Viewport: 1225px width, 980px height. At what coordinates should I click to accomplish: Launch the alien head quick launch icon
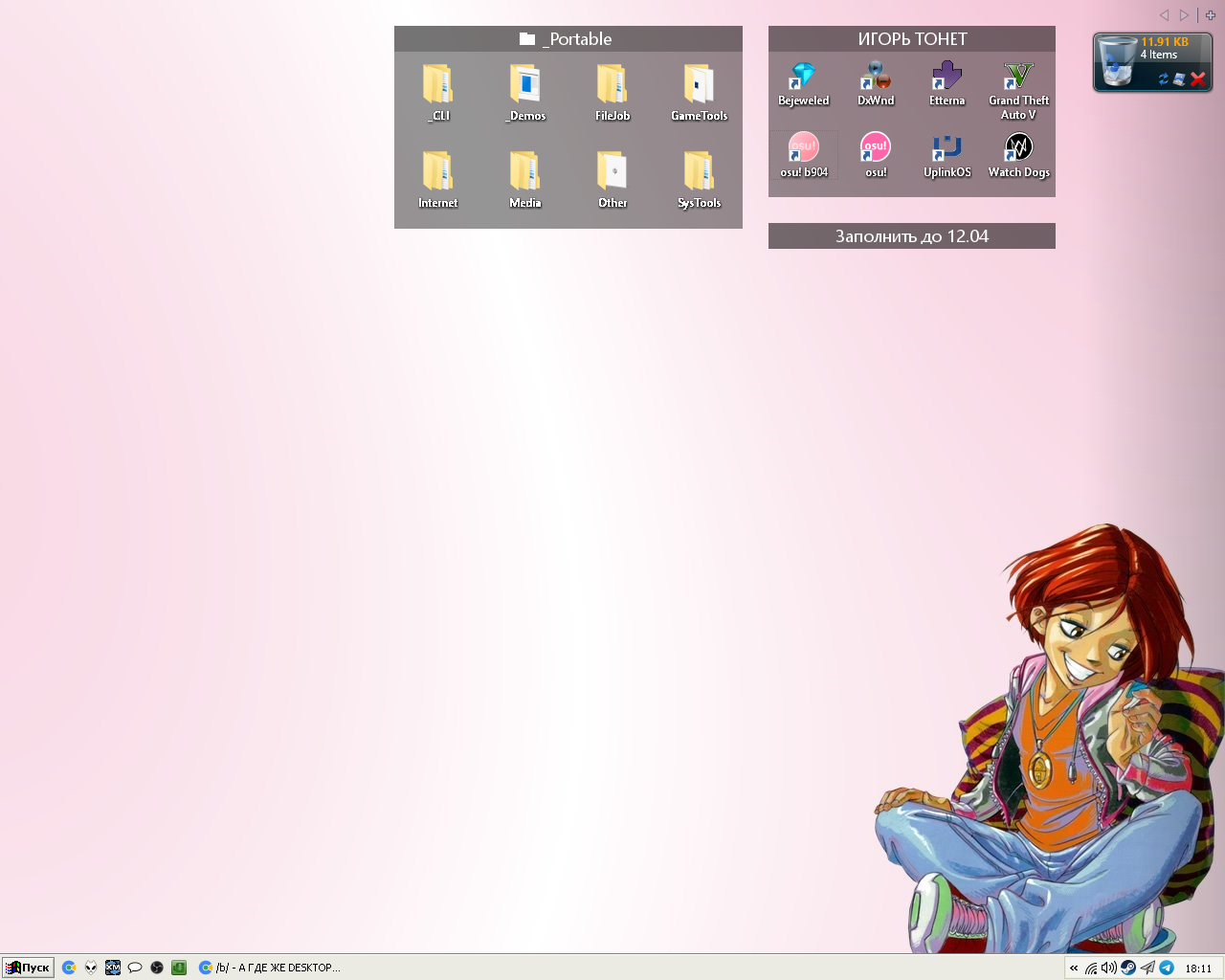point(91,968)
